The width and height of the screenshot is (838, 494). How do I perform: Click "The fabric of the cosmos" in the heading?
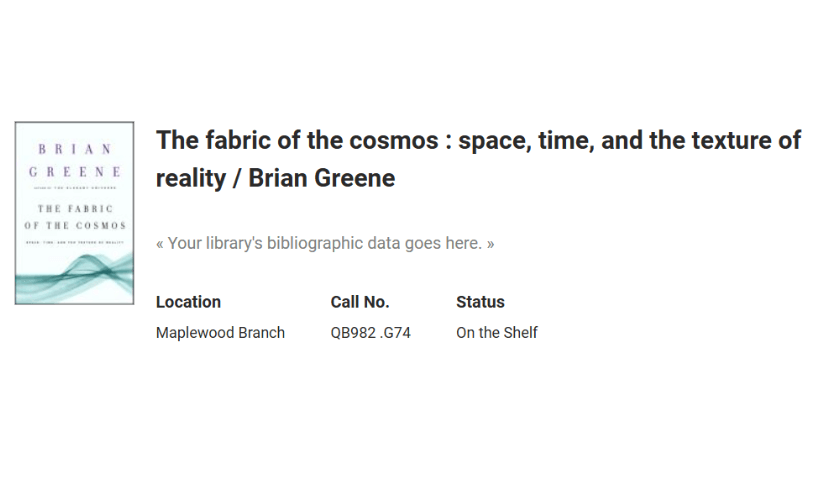[x=297, y=140]
